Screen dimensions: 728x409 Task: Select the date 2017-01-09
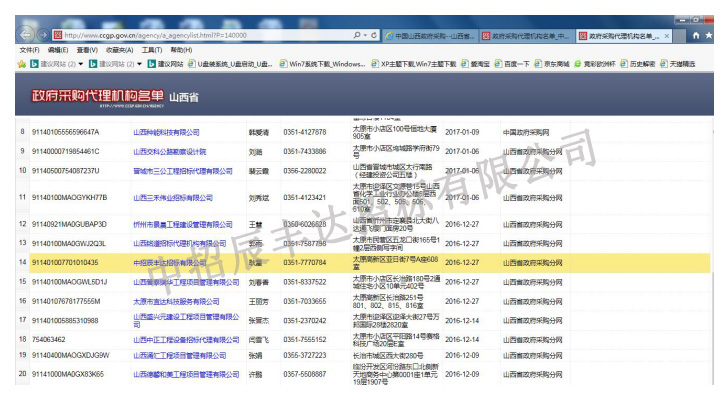pos(462,132)
